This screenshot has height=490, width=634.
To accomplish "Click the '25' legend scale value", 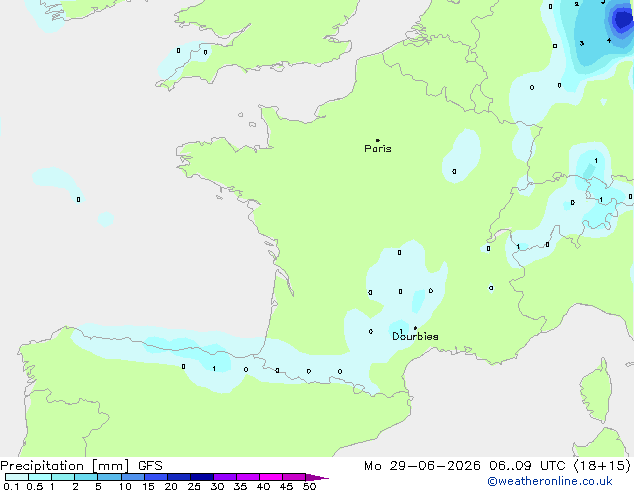I will coord(194,486).
